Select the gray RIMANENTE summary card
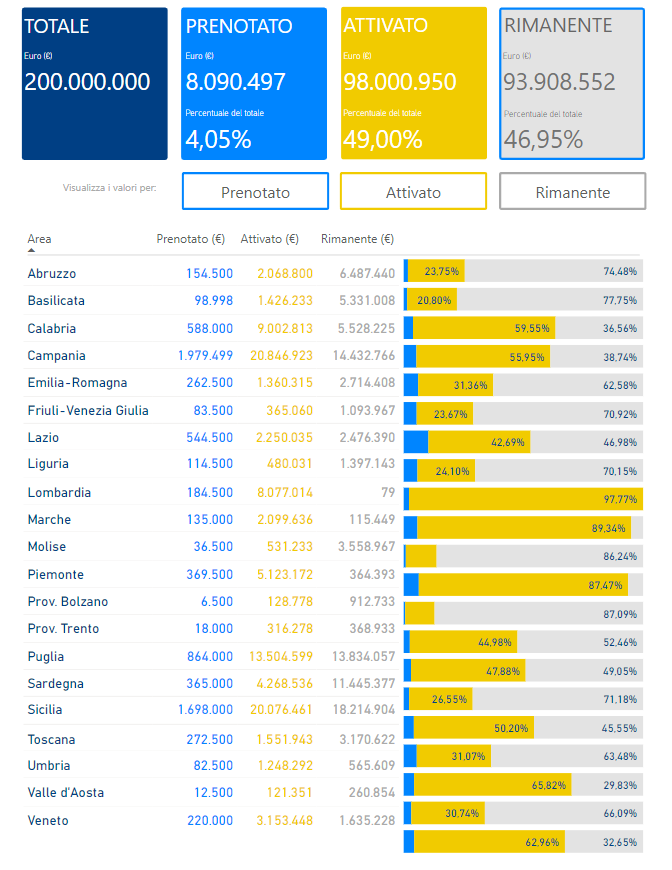 click(x=571, y=84)
